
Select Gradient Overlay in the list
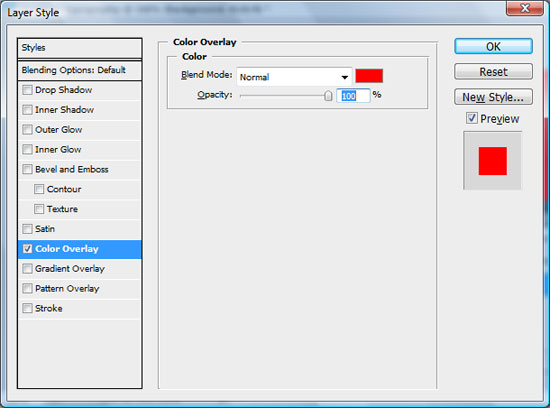click(80, 269)
